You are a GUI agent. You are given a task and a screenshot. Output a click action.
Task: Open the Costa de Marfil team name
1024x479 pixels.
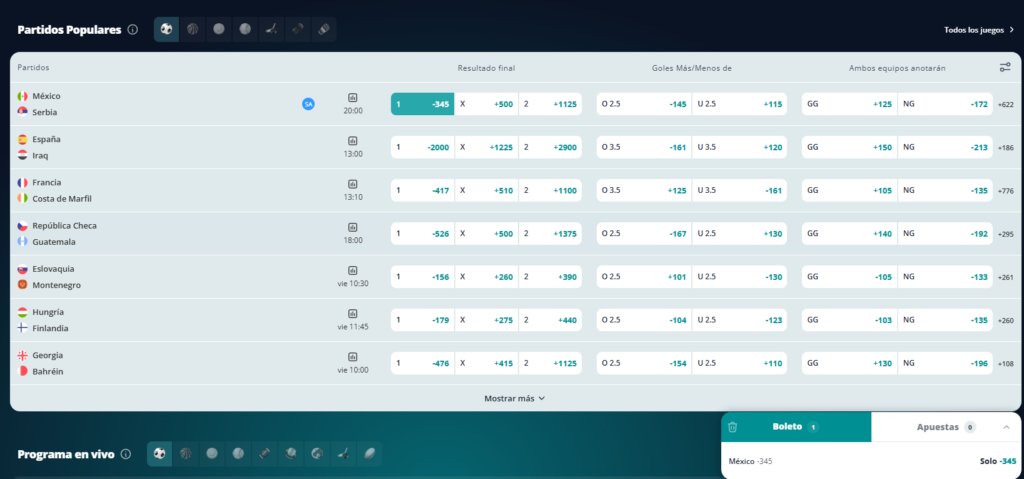pyautogui.click(x=63, y=198)
